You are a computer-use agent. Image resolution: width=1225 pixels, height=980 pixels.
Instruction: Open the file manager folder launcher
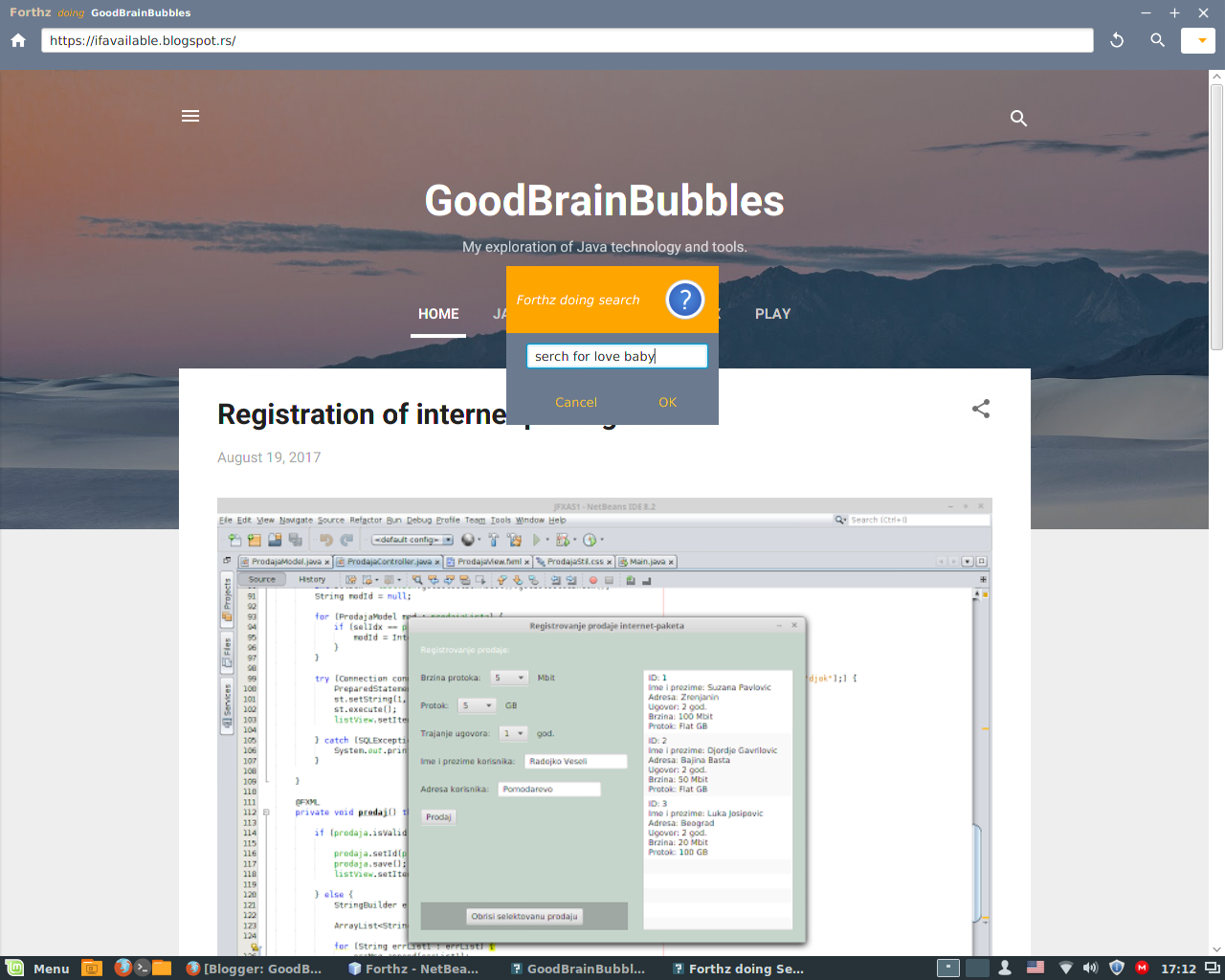(162, 968)
